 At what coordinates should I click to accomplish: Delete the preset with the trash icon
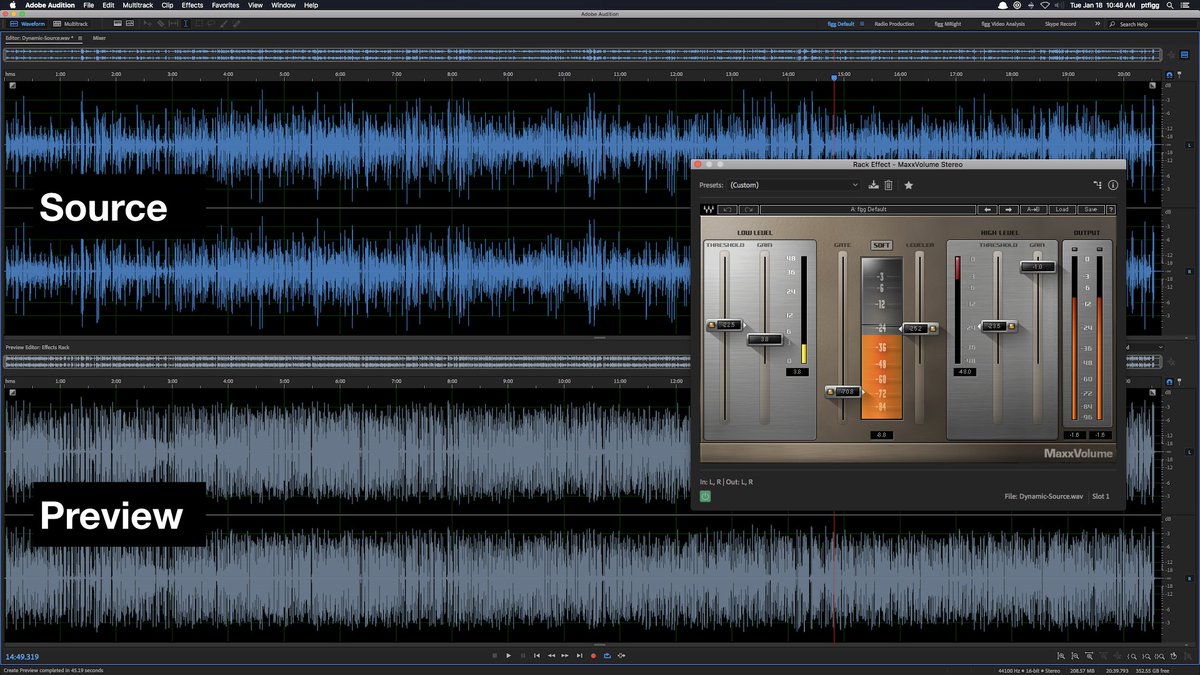pos(888,185)
